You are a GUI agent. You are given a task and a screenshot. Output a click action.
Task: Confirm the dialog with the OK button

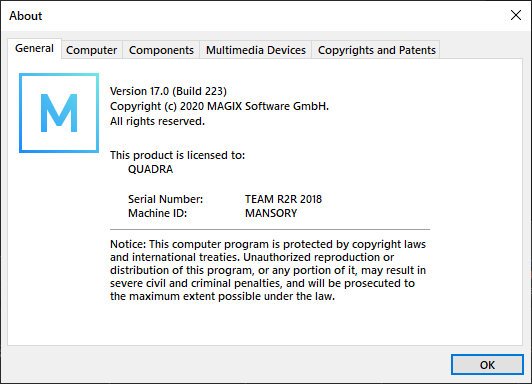click(487, 365)
